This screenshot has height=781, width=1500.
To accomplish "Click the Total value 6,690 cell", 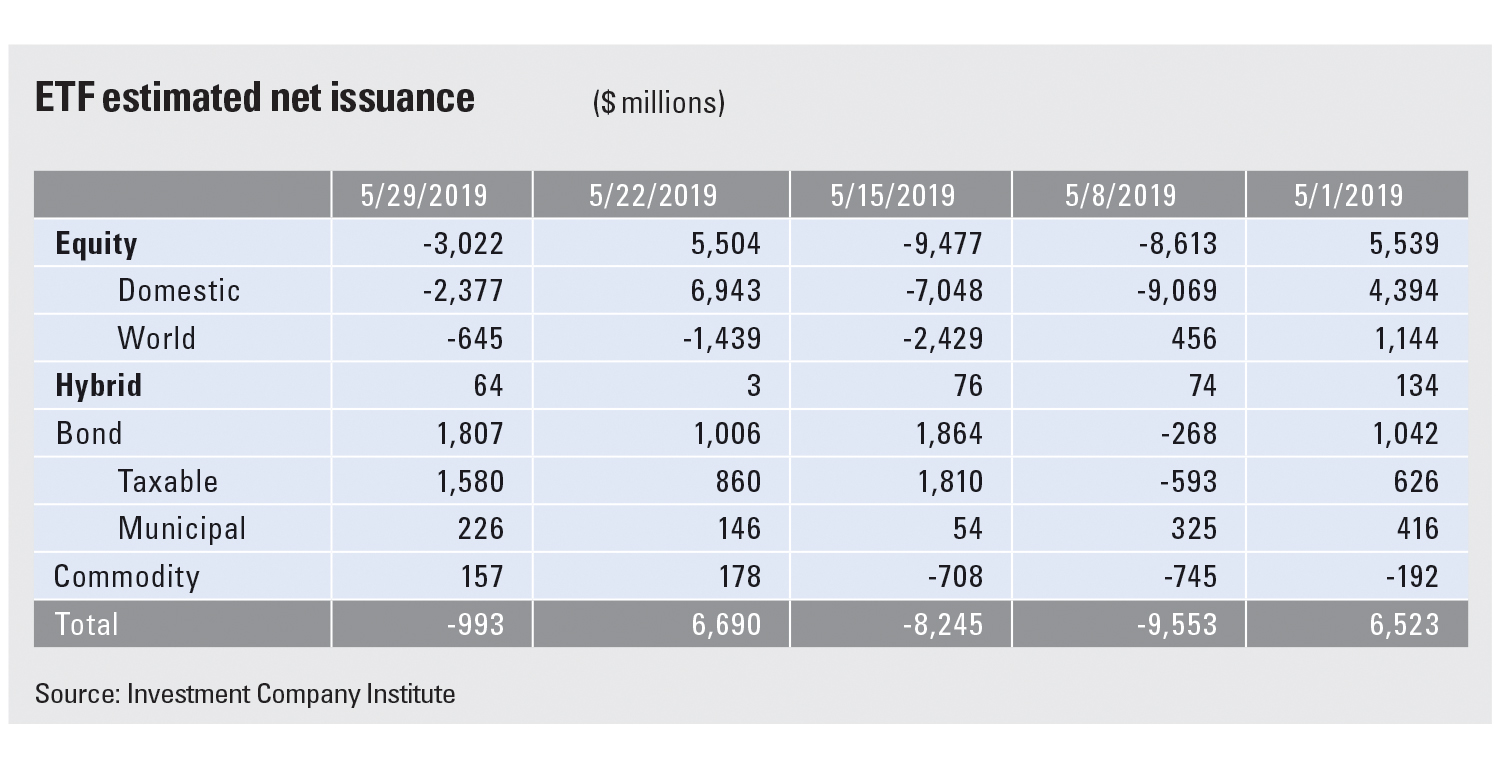I will [725, 624].
